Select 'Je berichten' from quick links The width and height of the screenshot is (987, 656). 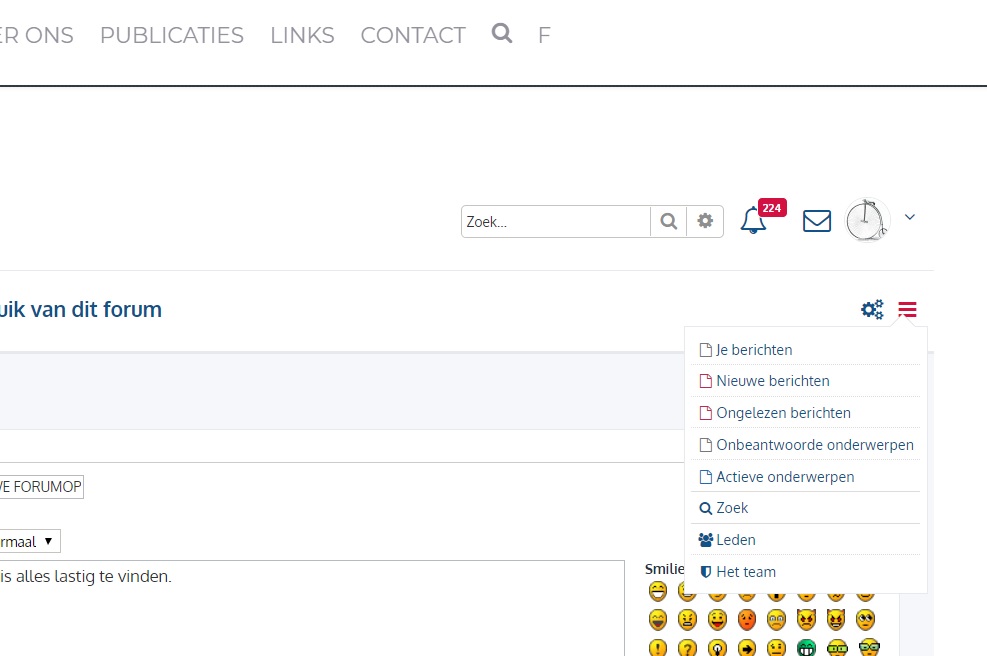pyautogui.click(x=754, y=350)
